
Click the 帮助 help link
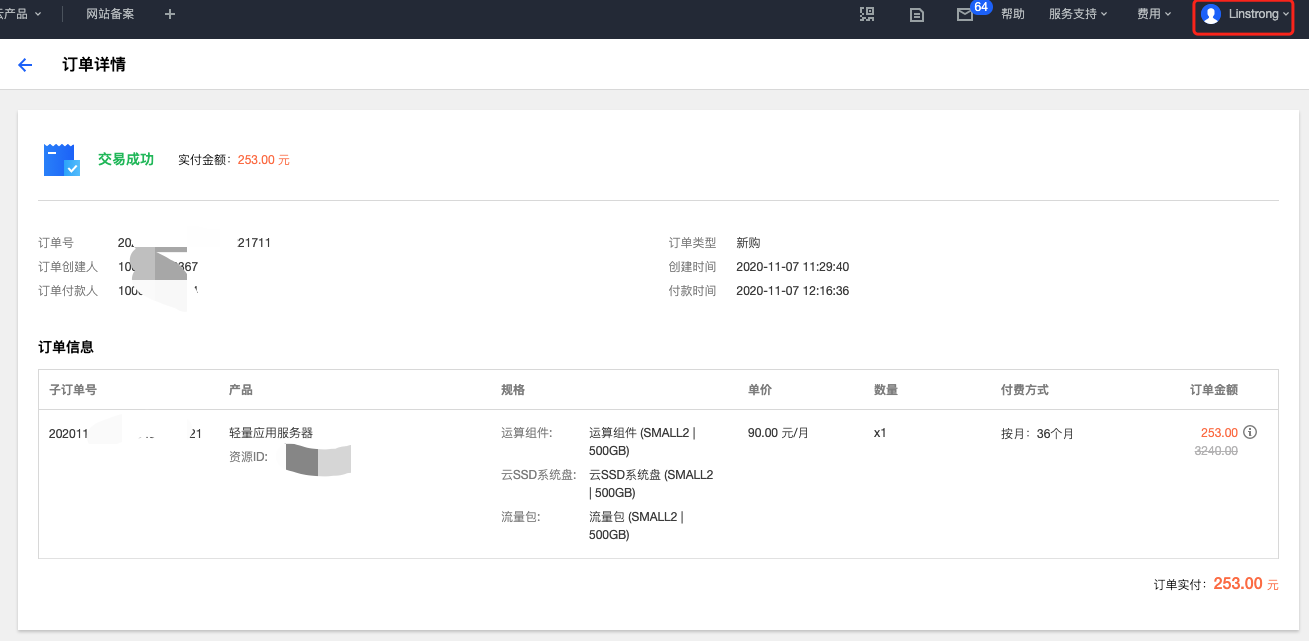[1013, 14]
